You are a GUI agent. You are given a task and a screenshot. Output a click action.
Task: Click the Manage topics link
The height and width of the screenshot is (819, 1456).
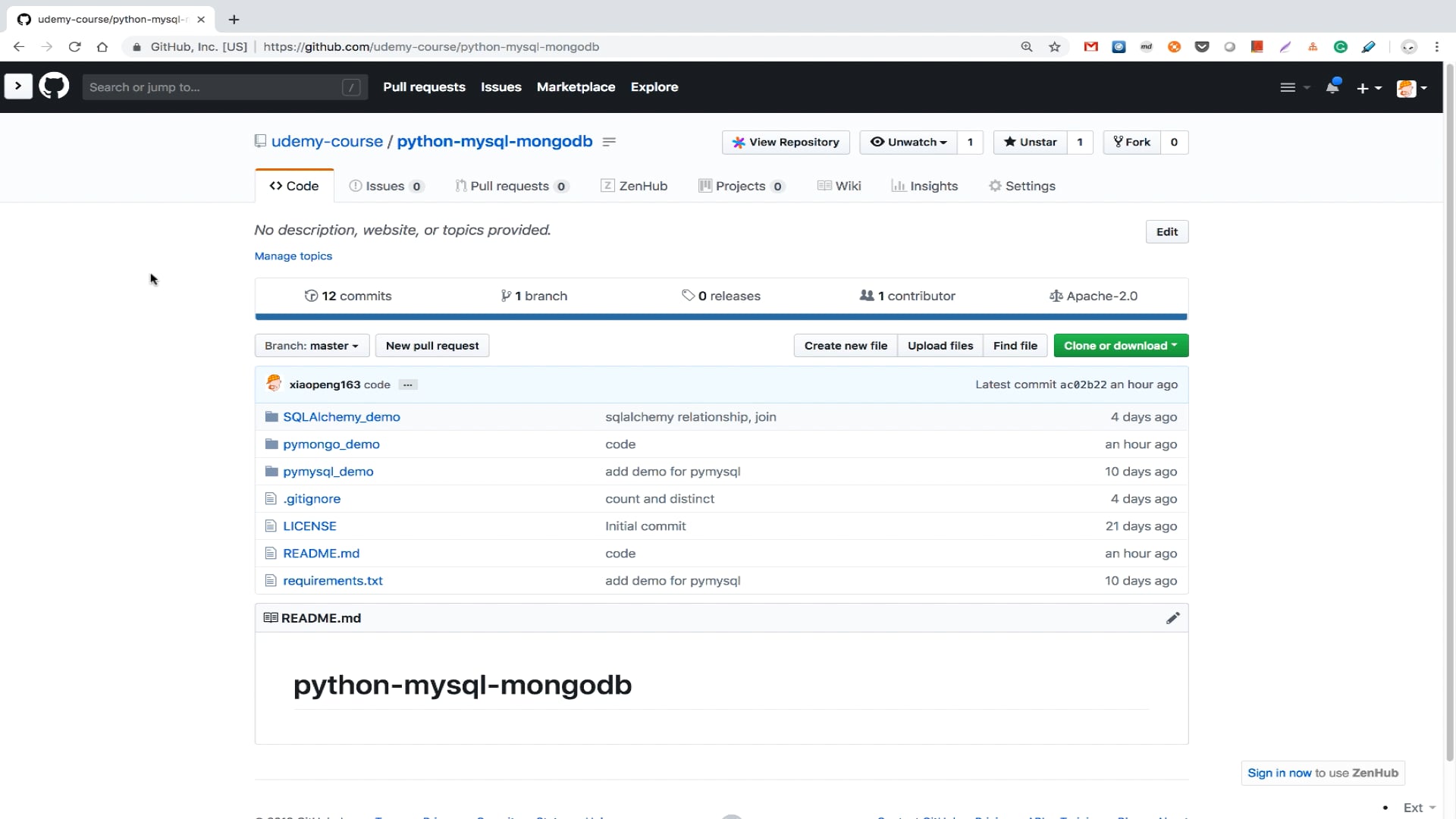(293, 256)
